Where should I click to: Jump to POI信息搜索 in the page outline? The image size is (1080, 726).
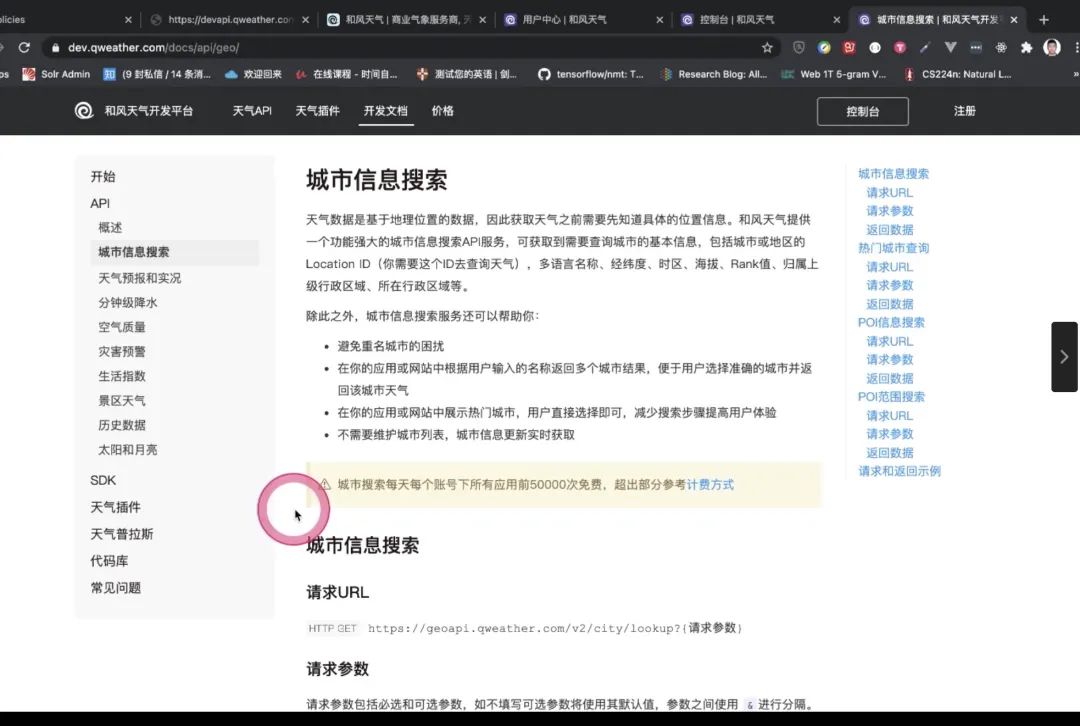[x=891, y=322]
